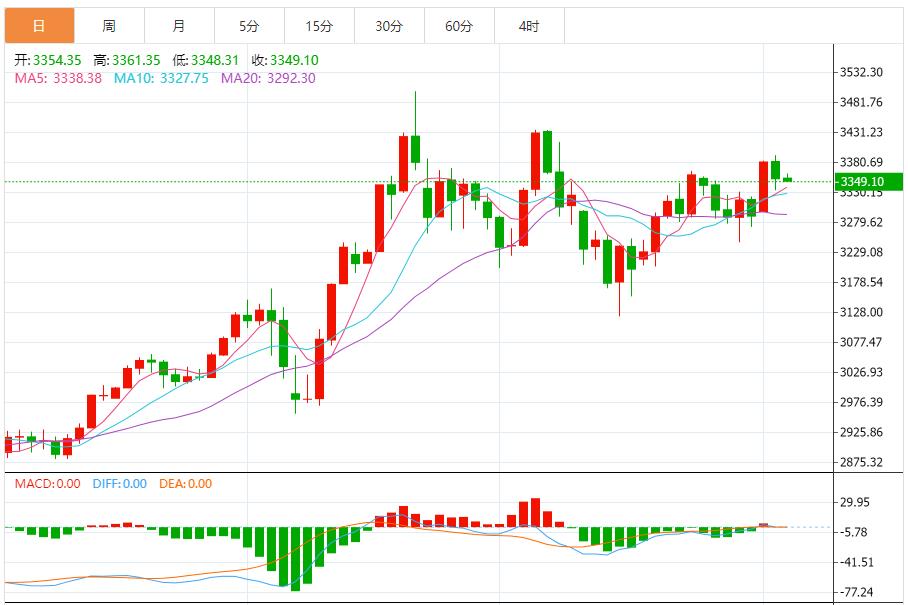Image resolution: width=908 pixels, height=605 pixels.
Task: Click the MACD:0.00 label
Action: (x=47, y=484)
